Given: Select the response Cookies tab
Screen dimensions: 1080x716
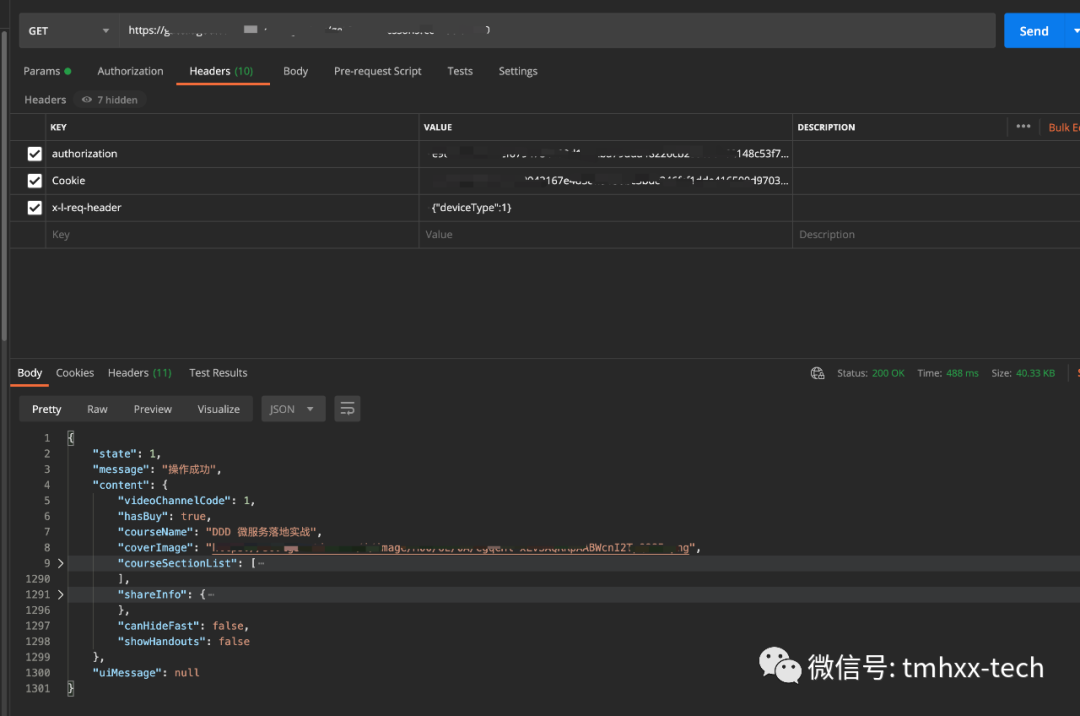Looking at the screenshot, I should point(75,373).
